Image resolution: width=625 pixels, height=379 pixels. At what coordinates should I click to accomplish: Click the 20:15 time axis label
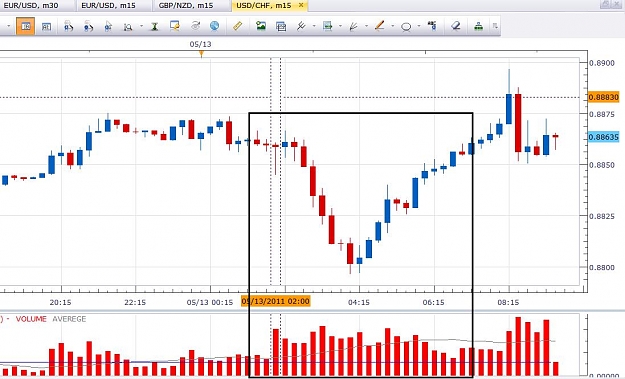(61, 302)
